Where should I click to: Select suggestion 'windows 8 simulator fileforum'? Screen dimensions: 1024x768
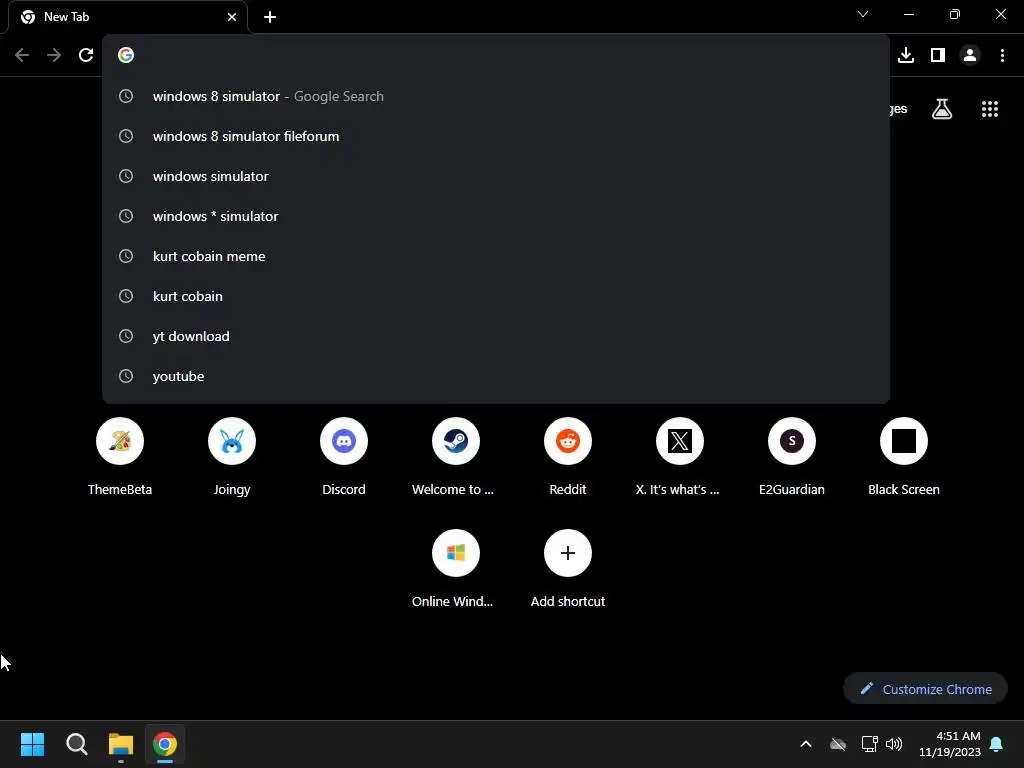pos(496,136)
